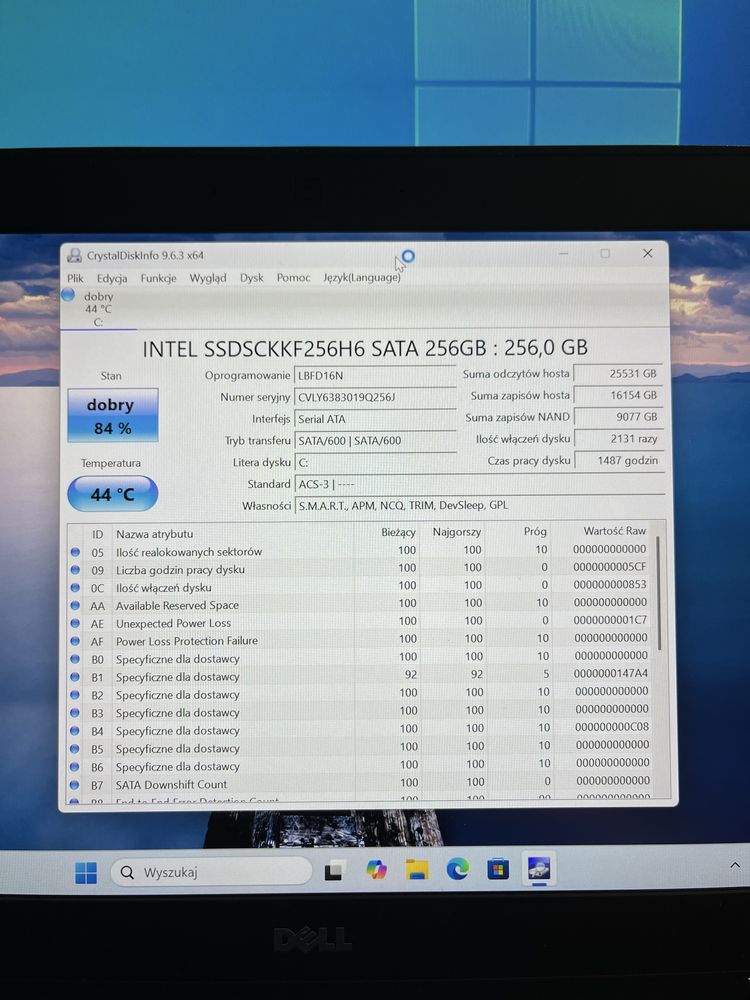Click the blue status dot for attribute B3

[75, 712]
